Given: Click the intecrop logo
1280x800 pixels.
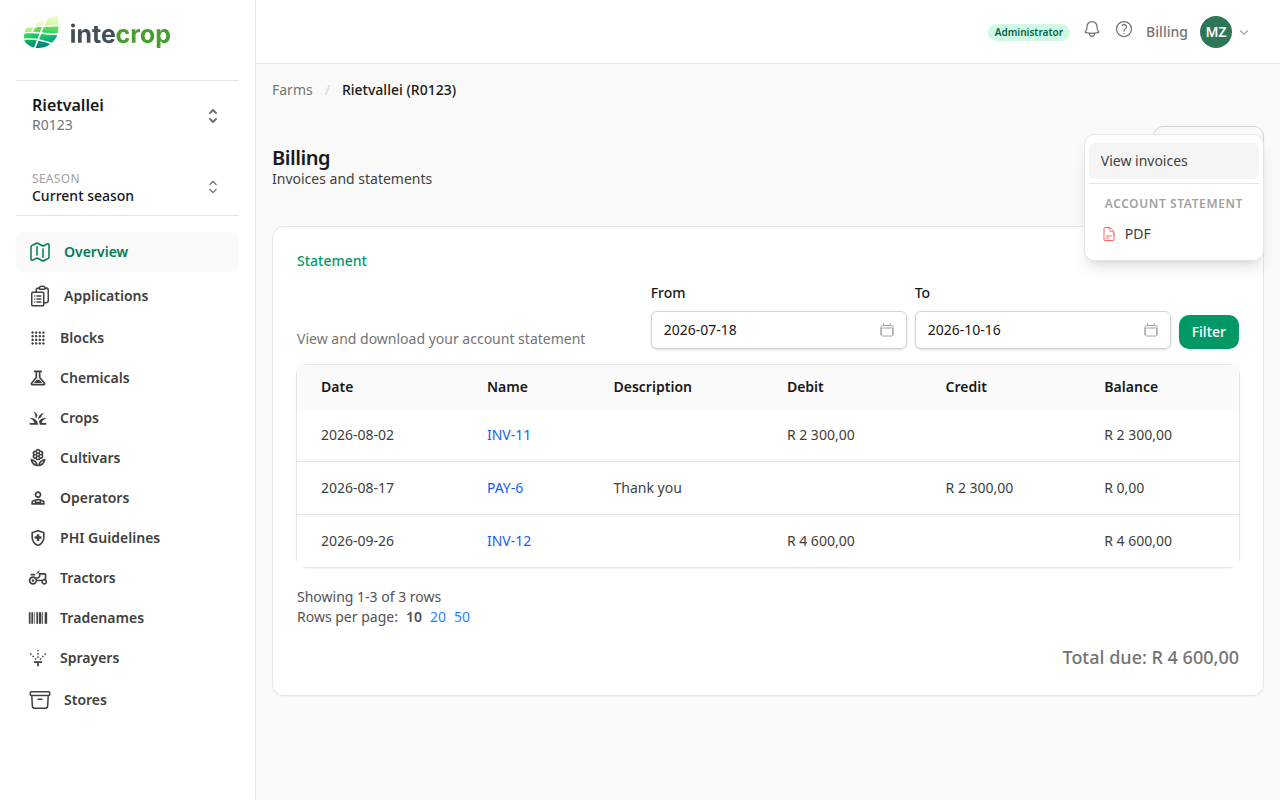Looking at the screenshot, I should 97,35.
